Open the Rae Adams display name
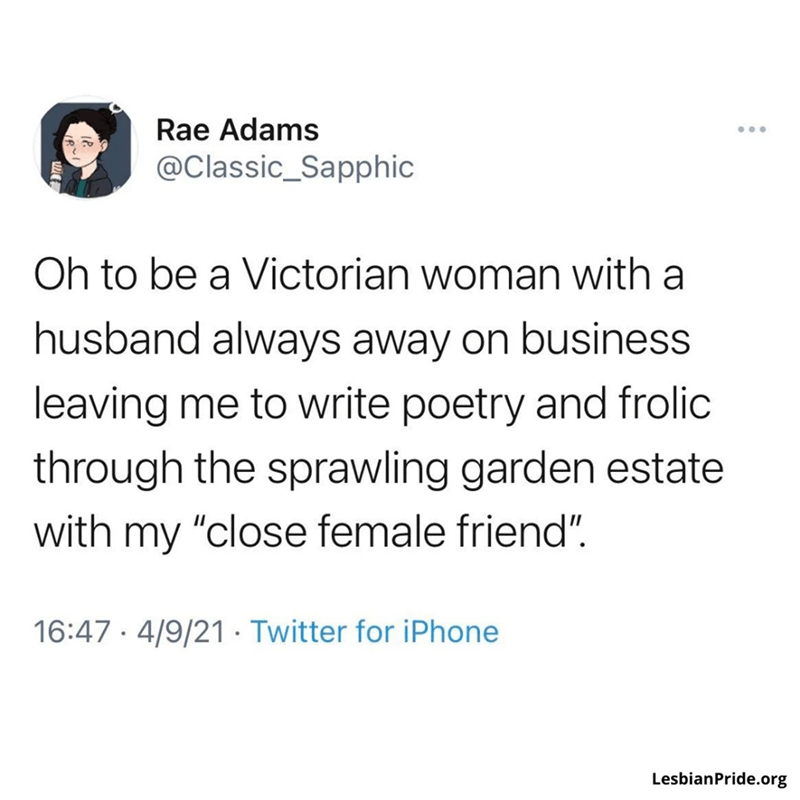The width and height of the screenshot is (800, 800). point(238,130)
